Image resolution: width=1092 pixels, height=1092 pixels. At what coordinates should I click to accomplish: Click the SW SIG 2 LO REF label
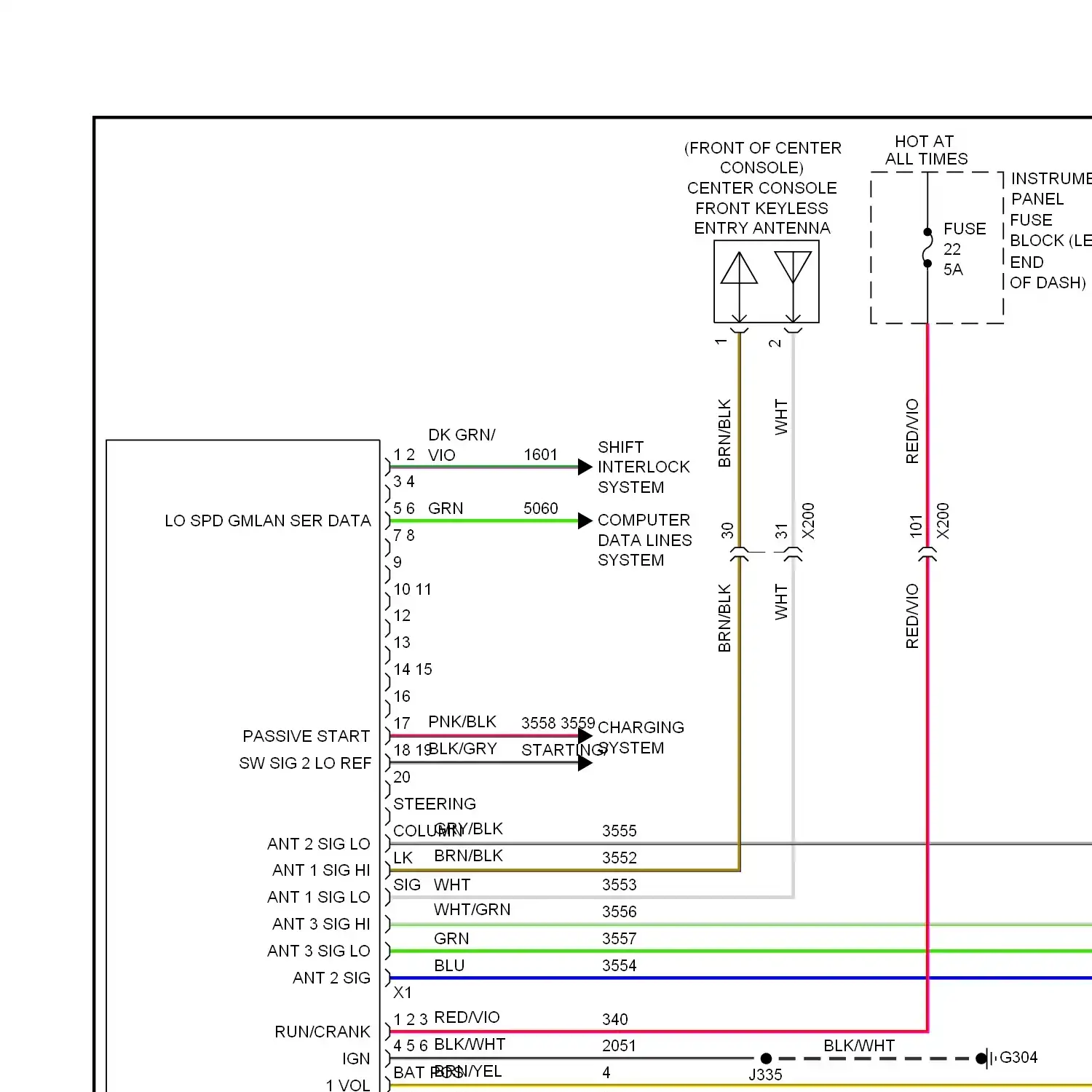[305, 763]
